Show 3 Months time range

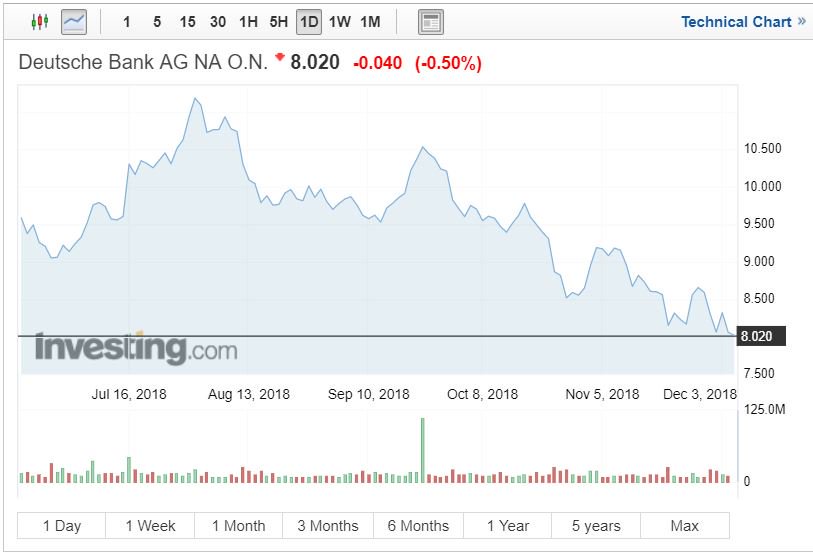328,526
